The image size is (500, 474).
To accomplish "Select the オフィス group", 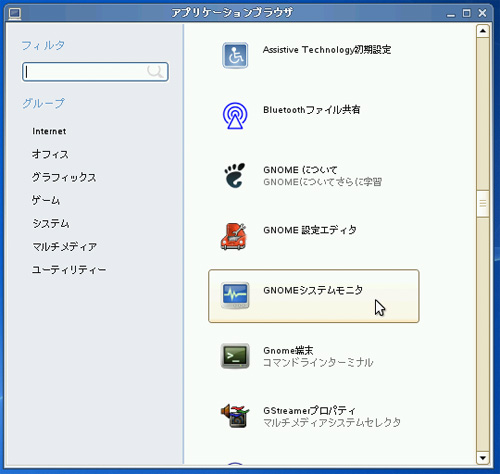I will (x=50, y=154).
